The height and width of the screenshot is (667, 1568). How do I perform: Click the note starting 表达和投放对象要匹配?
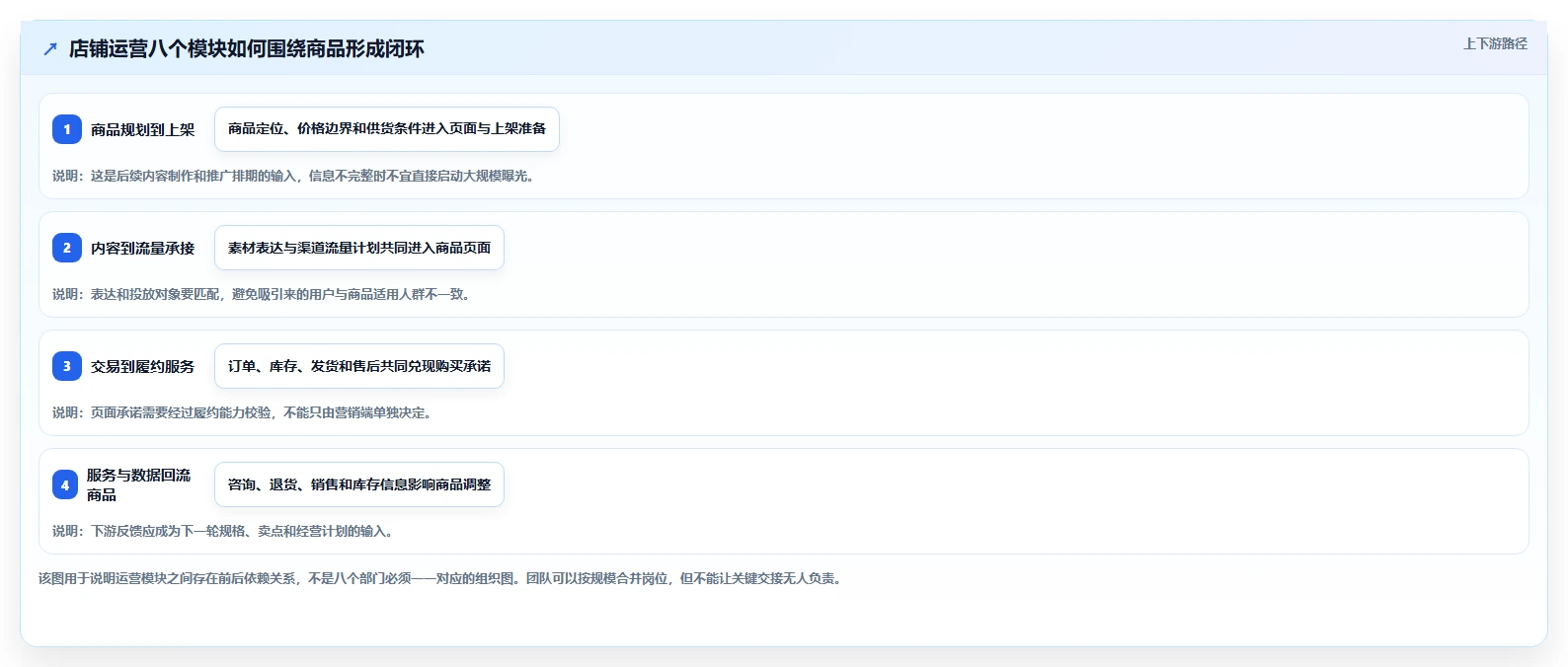click(262, 294)
